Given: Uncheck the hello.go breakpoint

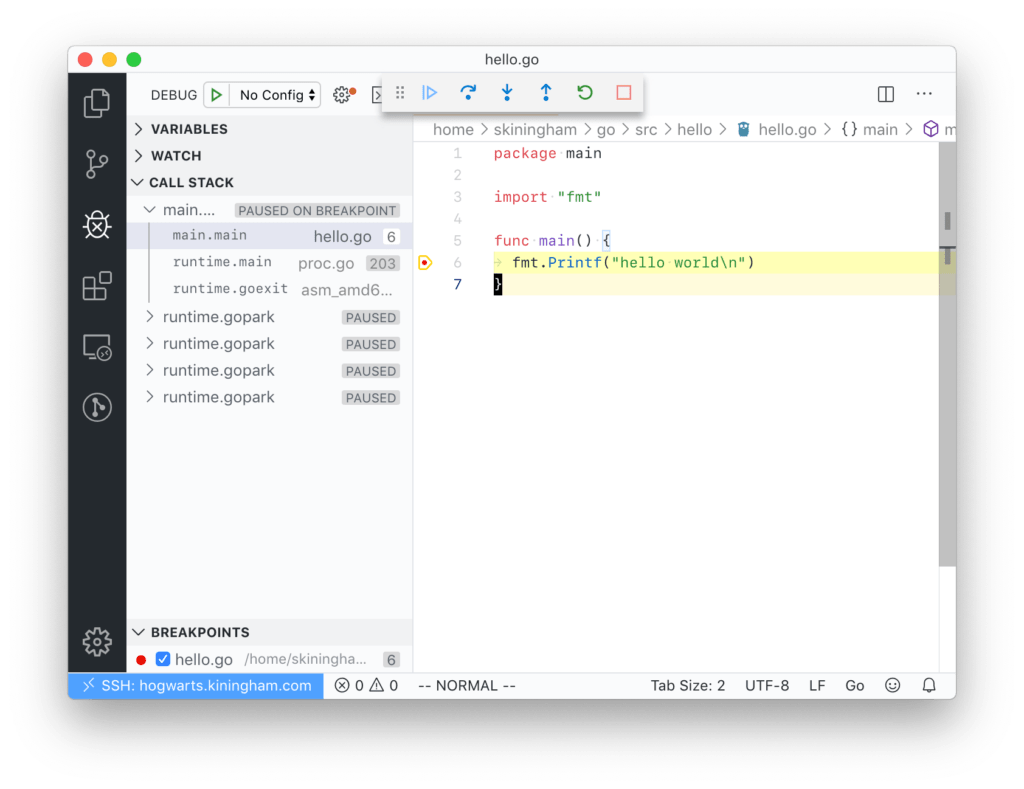Looking at the screenshot, I should (163, 659).
